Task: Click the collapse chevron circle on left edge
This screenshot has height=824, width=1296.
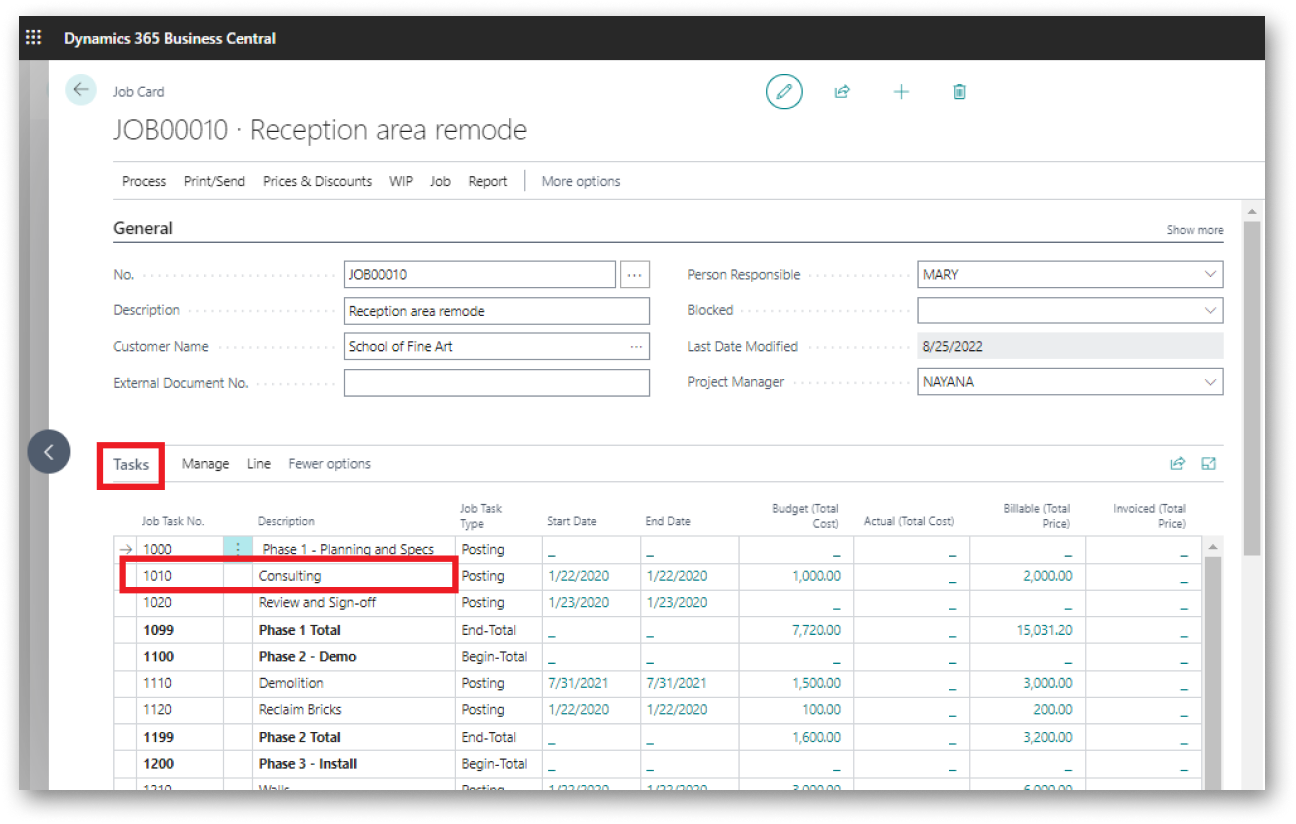Action: pos(49,452)
